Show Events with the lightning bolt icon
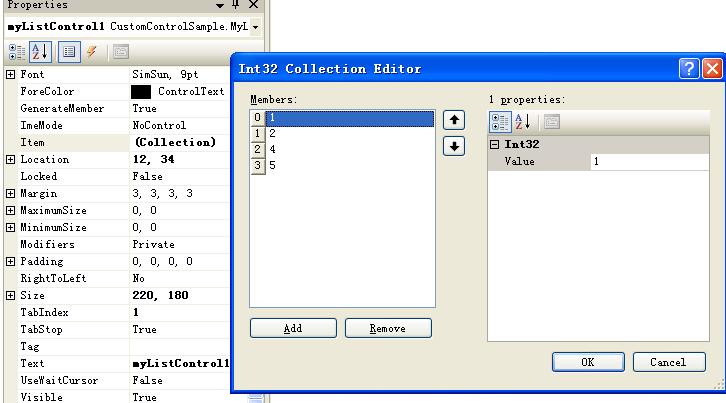Image resolution: width=726 pixels, height=403 pixels. pyautogui.click(x=92, y=51)
